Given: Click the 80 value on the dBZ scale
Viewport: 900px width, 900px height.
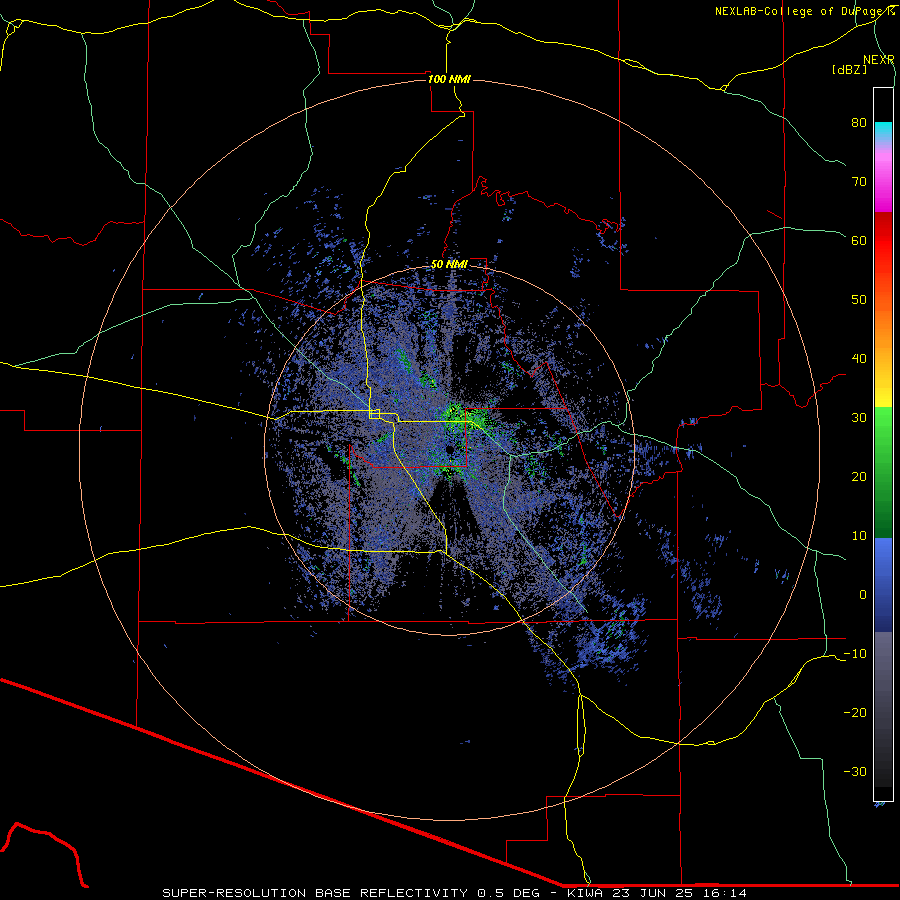Looking at the screenshot, I should tap(859, 123).
